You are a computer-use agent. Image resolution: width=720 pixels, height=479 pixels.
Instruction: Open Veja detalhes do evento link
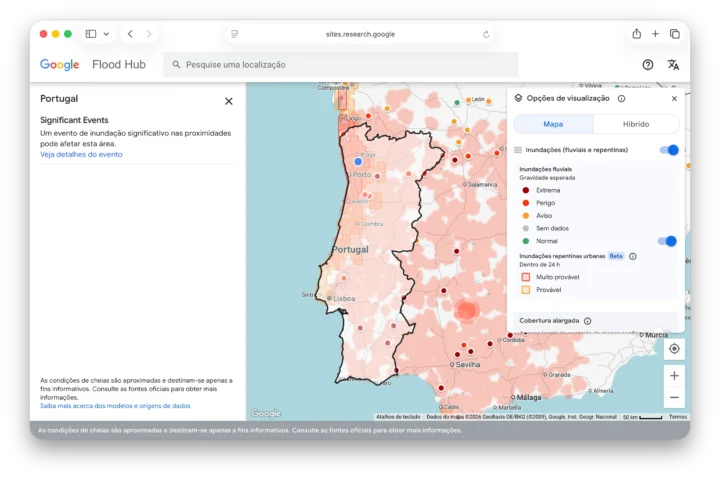click(81, 155)
